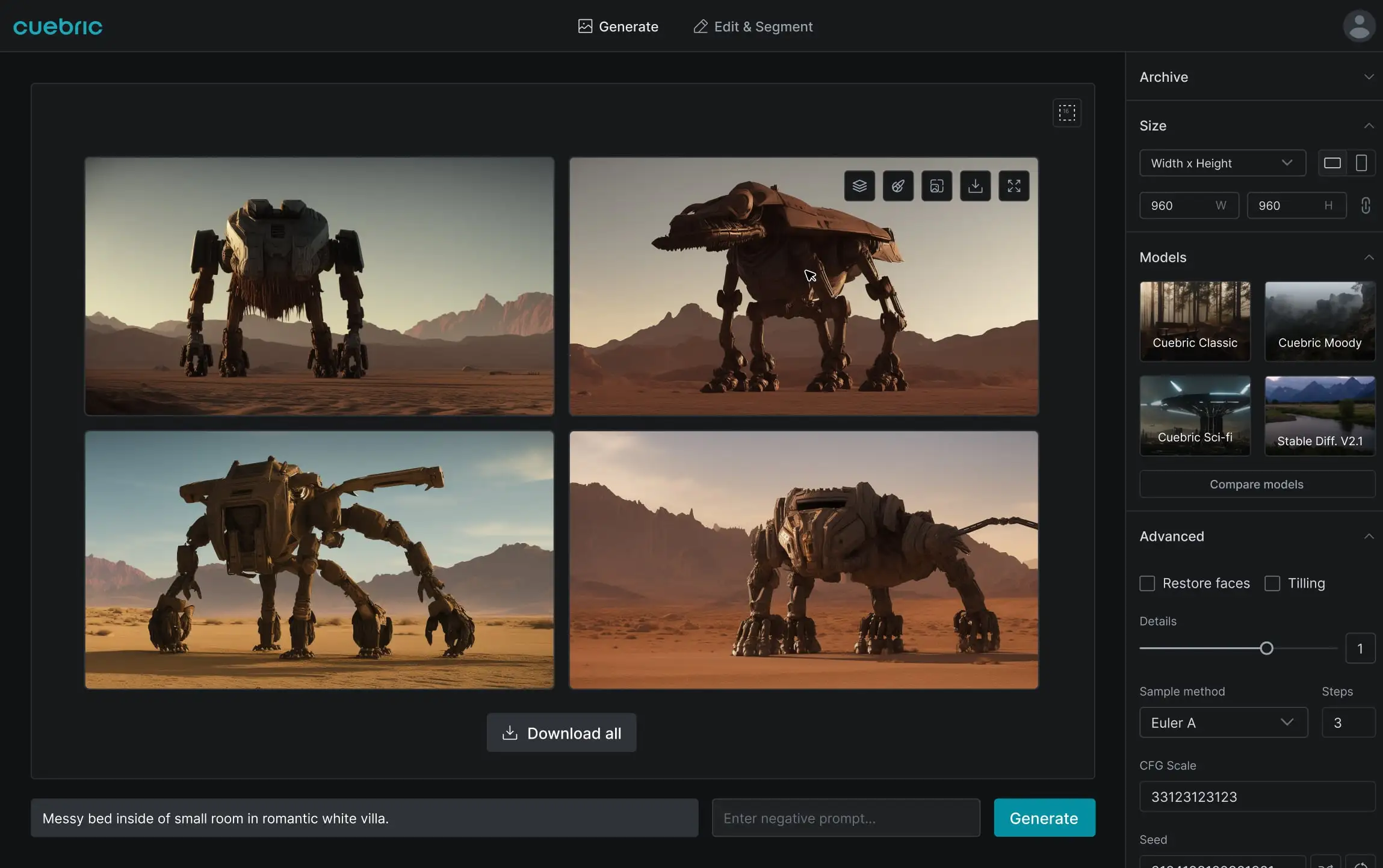Open the user profile avatar
The height and width of the screenshot is (868, 1383).
(1358, 26)
